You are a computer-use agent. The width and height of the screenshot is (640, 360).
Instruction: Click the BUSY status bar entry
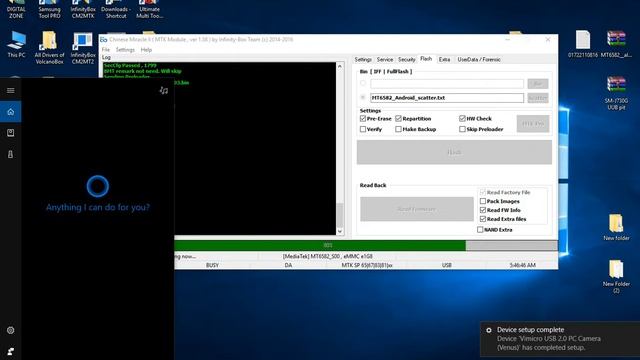coord(212,265)
